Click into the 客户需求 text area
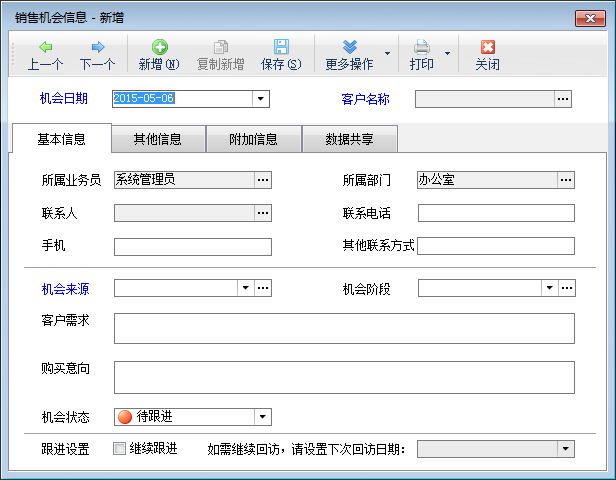616x480 pixels. point(344,328)
